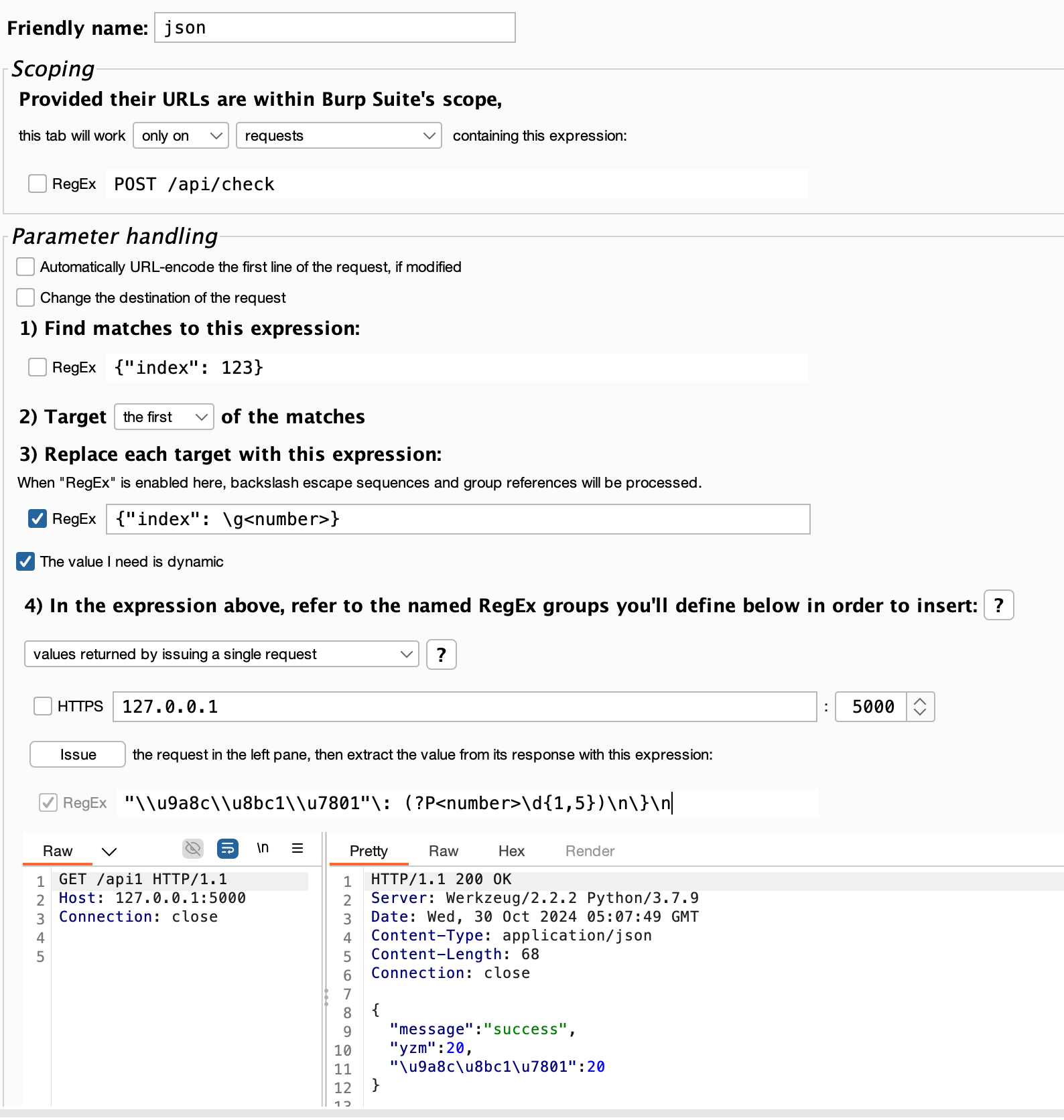
Task: Toggle hide non-printable characters eye icon
Action: click(193, 848)
